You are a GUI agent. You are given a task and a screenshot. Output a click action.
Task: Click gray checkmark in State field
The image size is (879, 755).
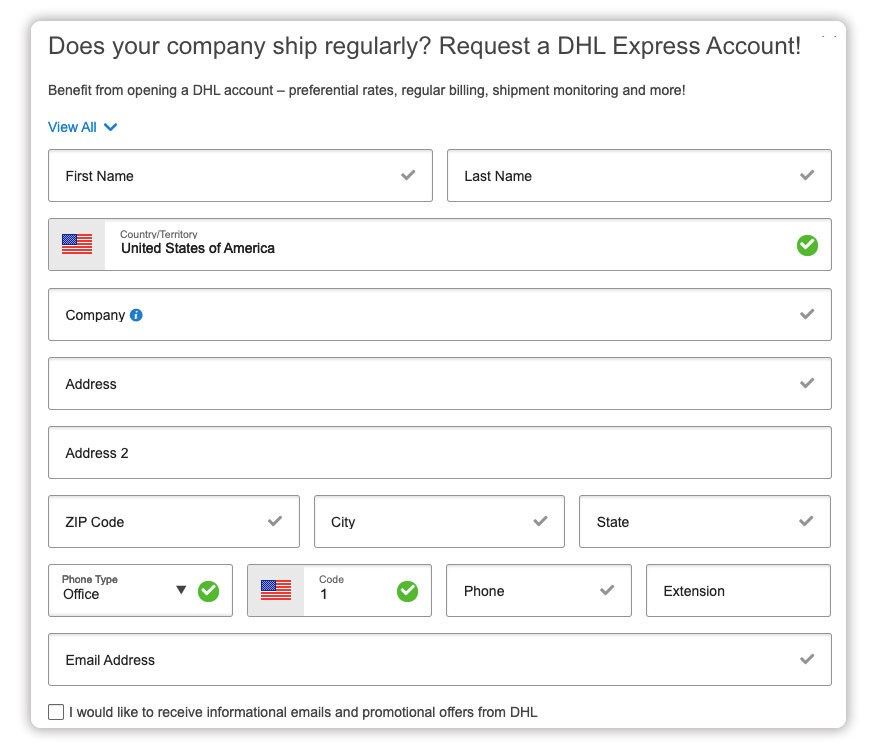click(x=806, y=521)
